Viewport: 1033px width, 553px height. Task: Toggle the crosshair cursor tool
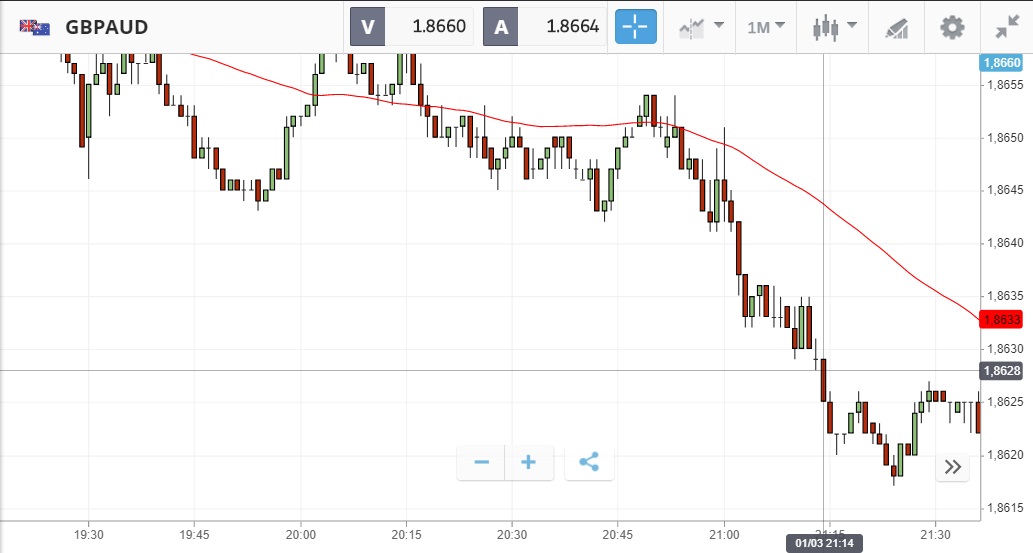636,27
